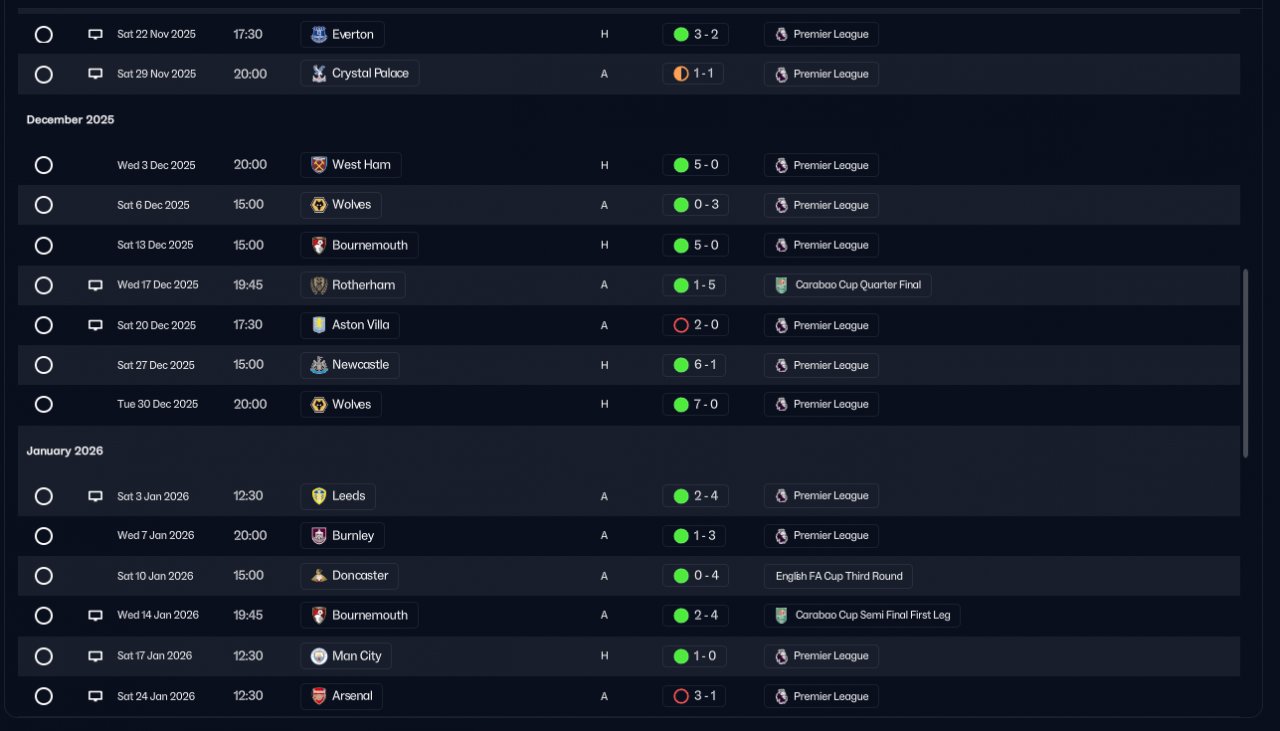Click the Premier League logo on West Ham row
The image size is (1280, 731).
tap(781, 165)
